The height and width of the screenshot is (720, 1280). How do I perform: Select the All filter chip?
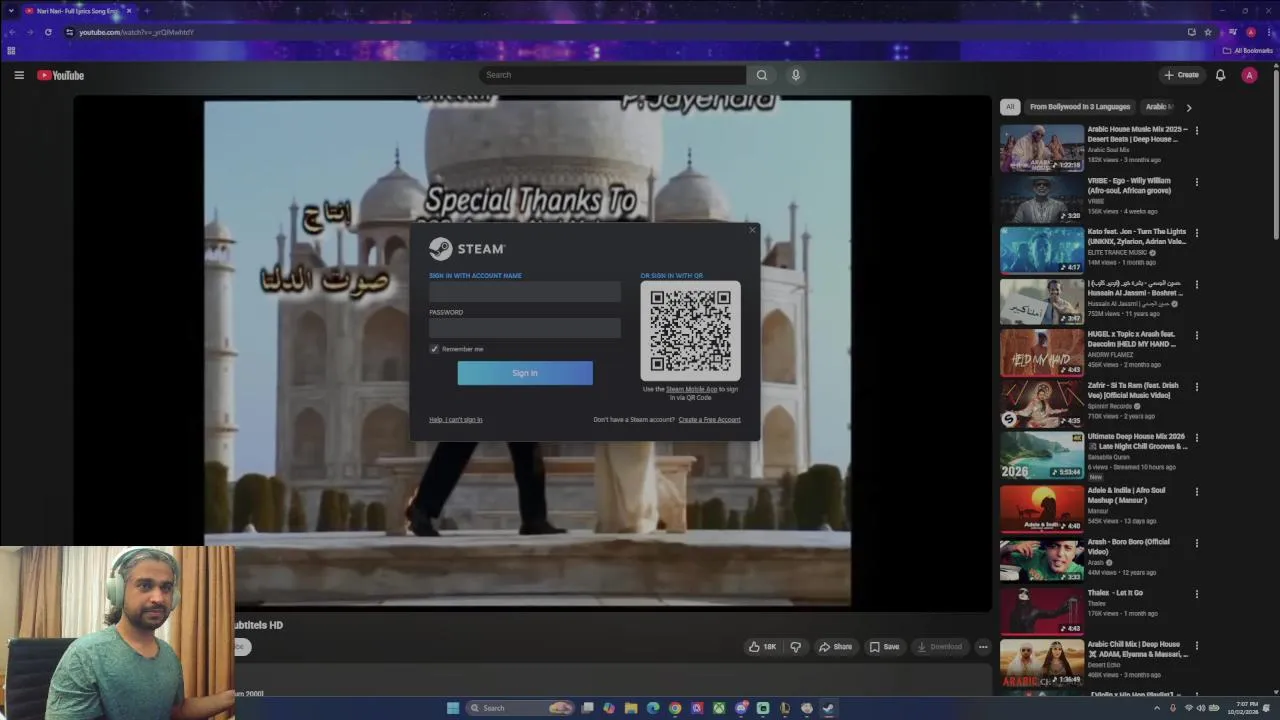pos(1010,107)
